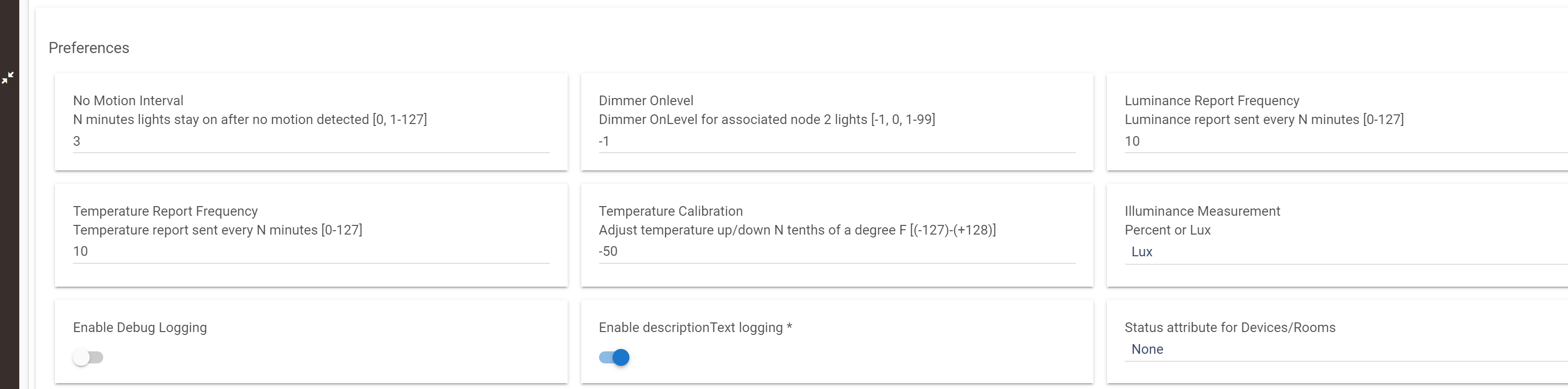Click the Luminance Report Frequency description text
Viewport: 1568px width, 389px height.
point(1264,120)
